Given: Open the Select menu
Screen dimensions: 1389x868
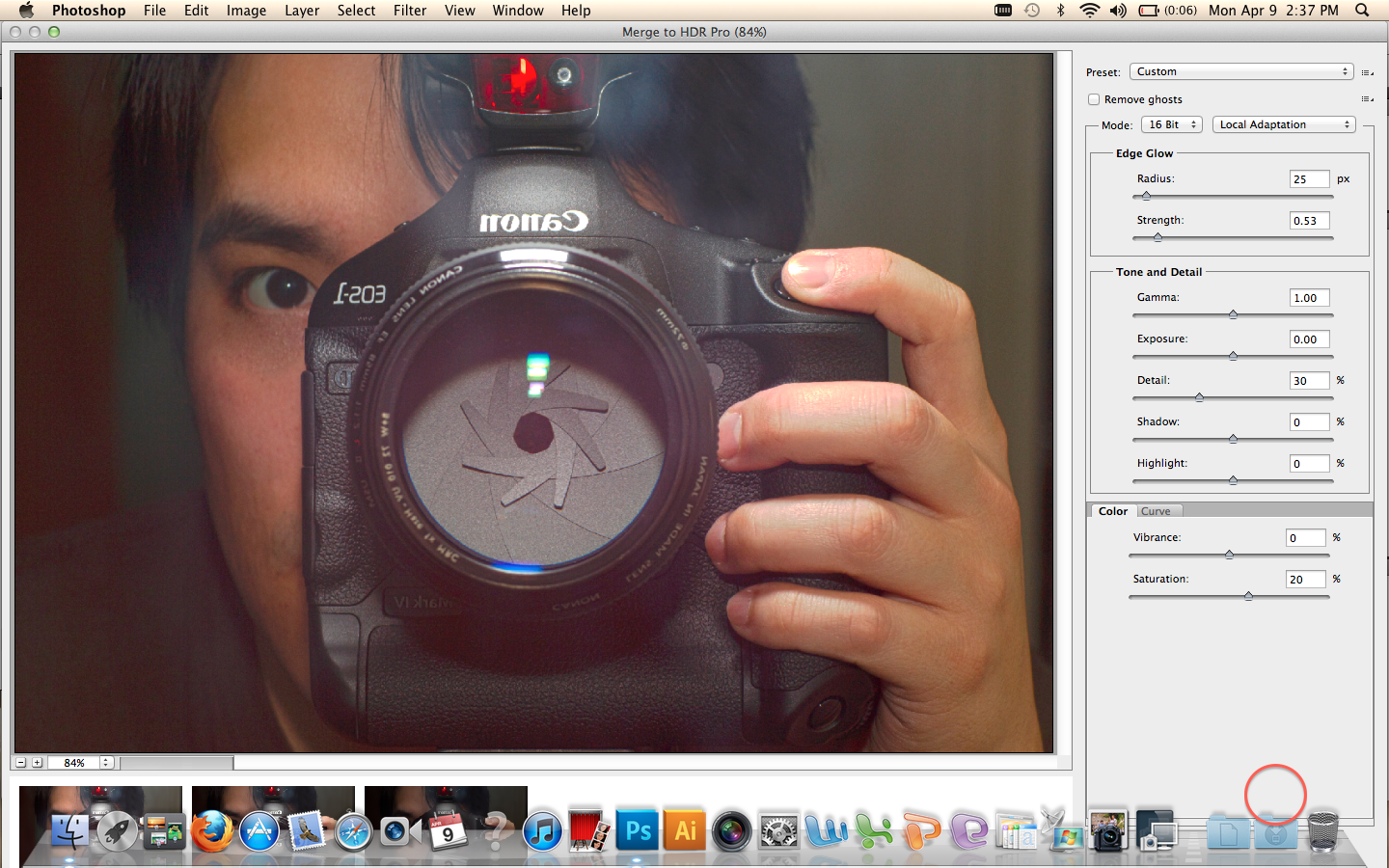Looking at the screenshot, I should pyautogui.click(x=356, y=11).
